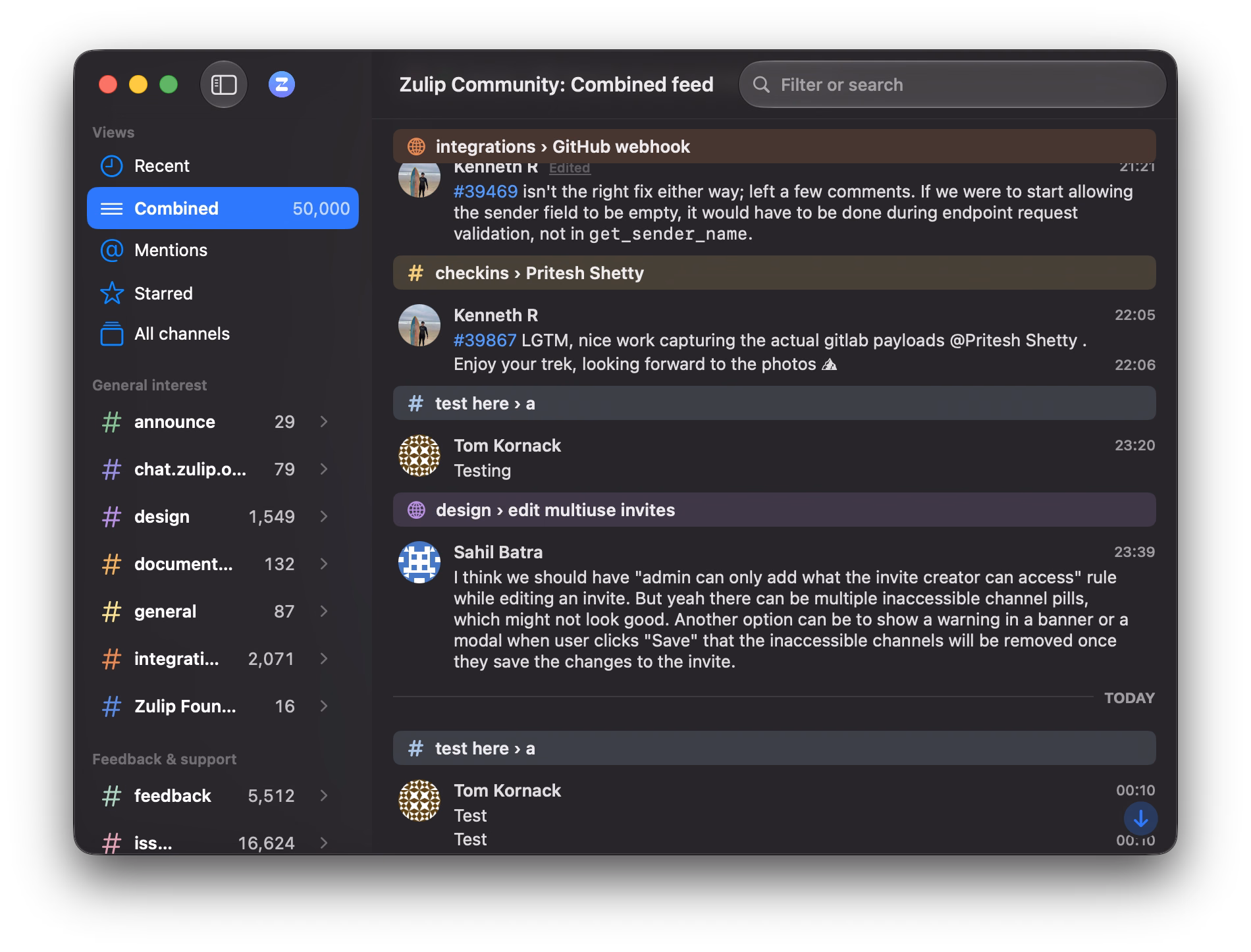Viewport: 1251px width, 952px height.
Task: Expand topics for chat.zulip.o... channel
Action: pyautogui.click(x=324, y=469)
